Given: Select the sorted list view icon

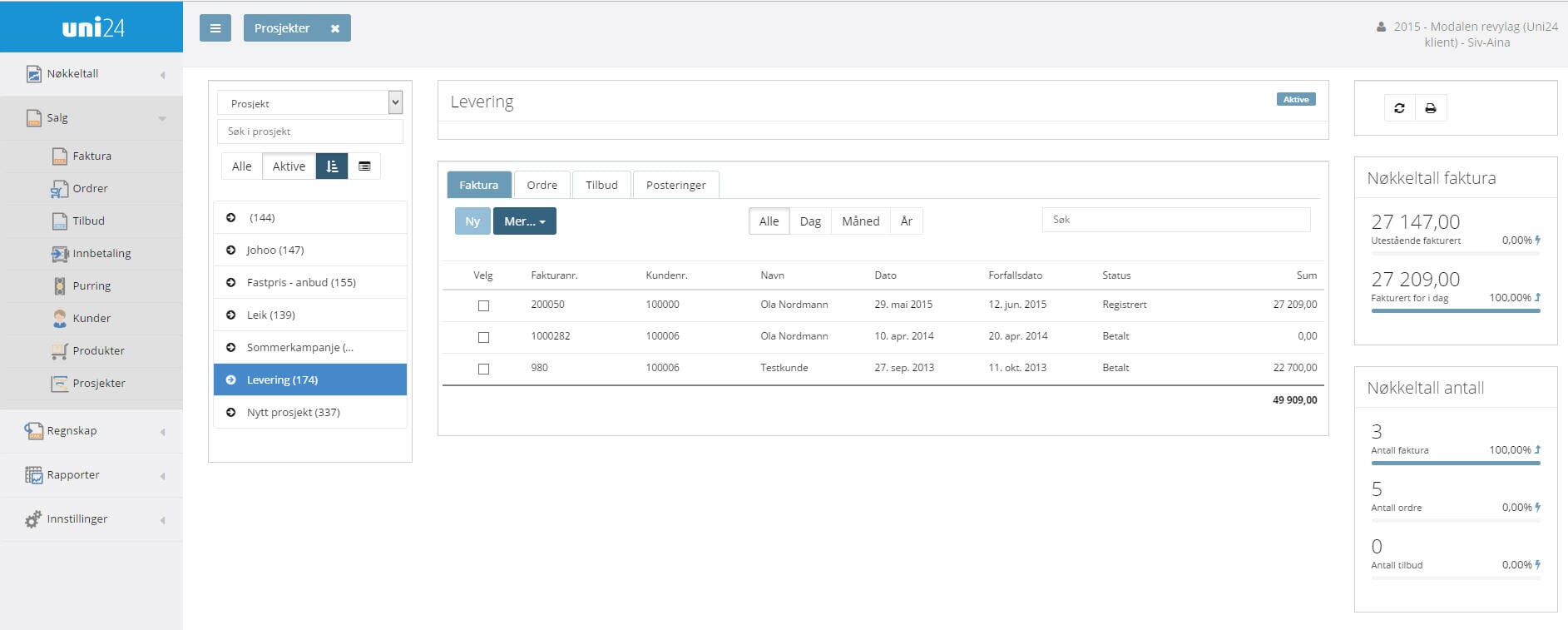Looking at the screenshot, I should pyautogui.click(x=332, y=166).
